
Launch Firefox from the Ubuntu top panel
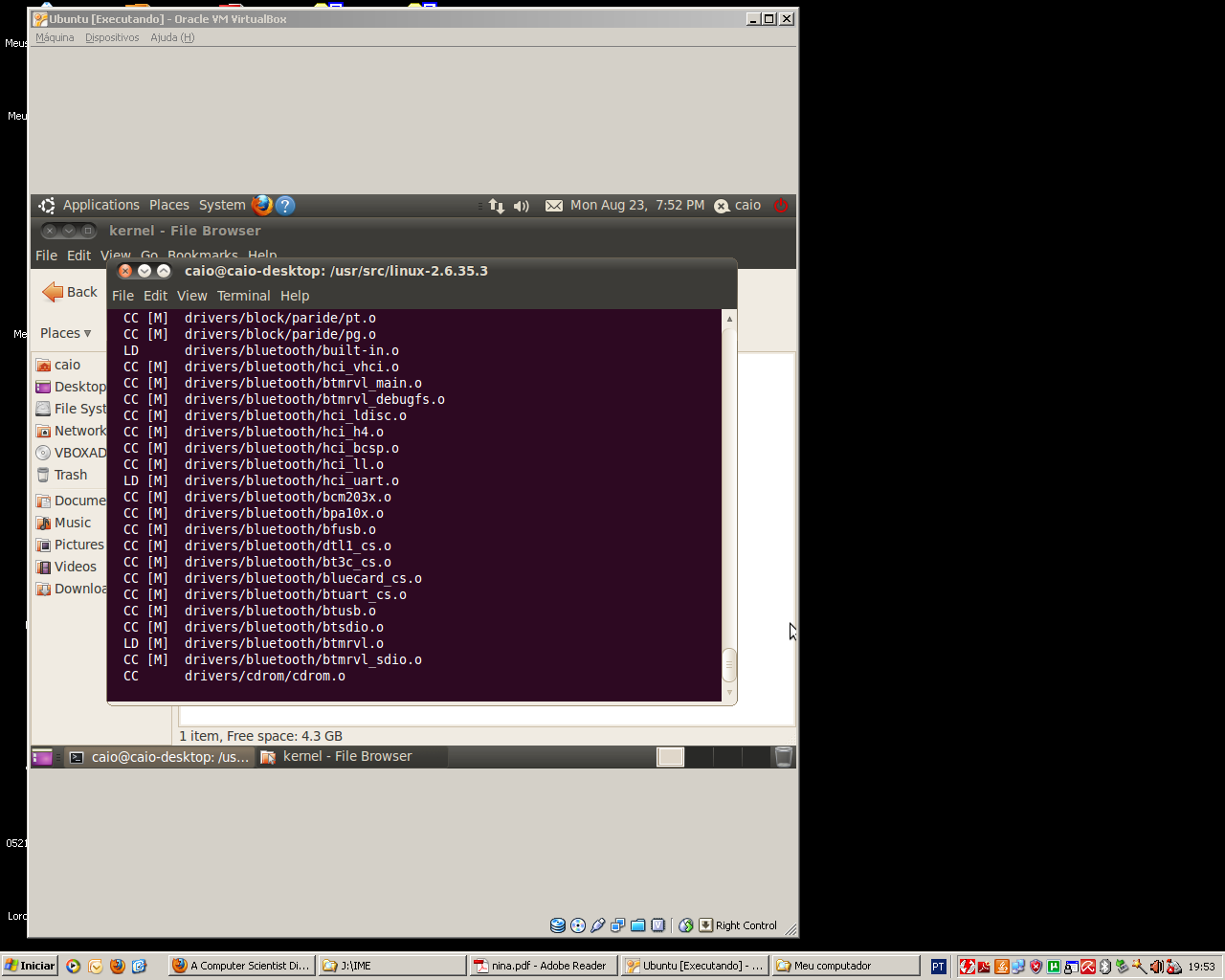[261, 206]
